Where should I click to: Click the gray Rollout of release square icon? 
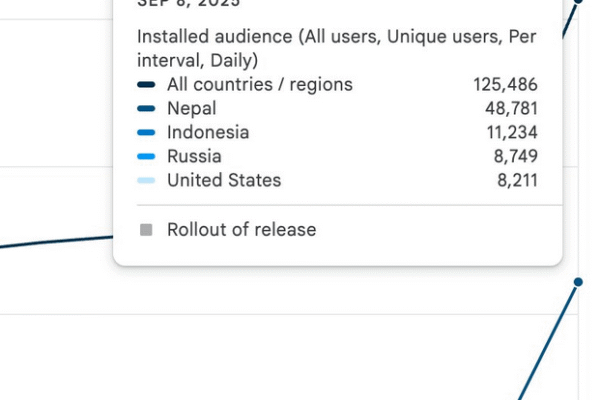(x=146, y=230)
